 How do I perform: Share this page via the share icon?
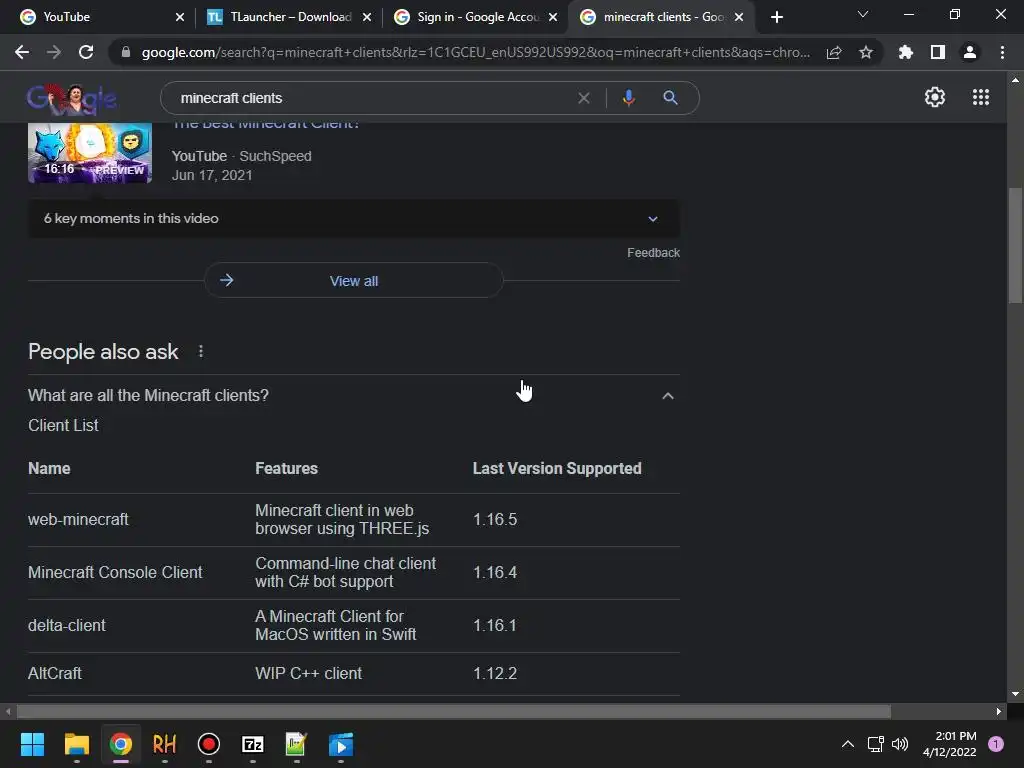tap(834, 52)
